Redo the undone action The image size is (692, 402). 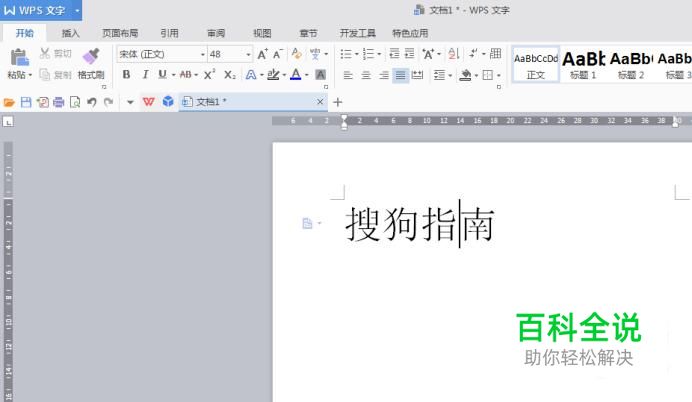(108, 102)
